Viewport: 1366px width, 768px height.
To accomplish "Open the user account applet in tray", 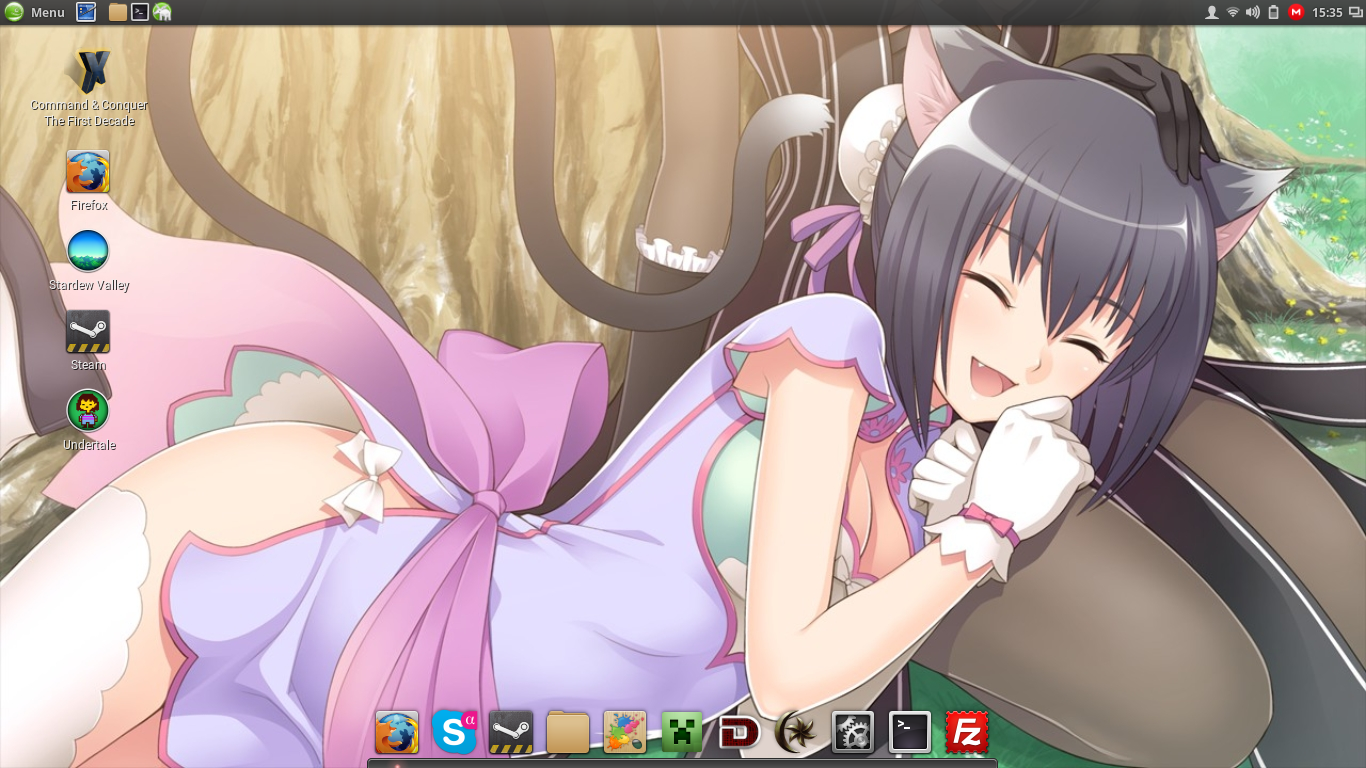I will (1212, 12).
